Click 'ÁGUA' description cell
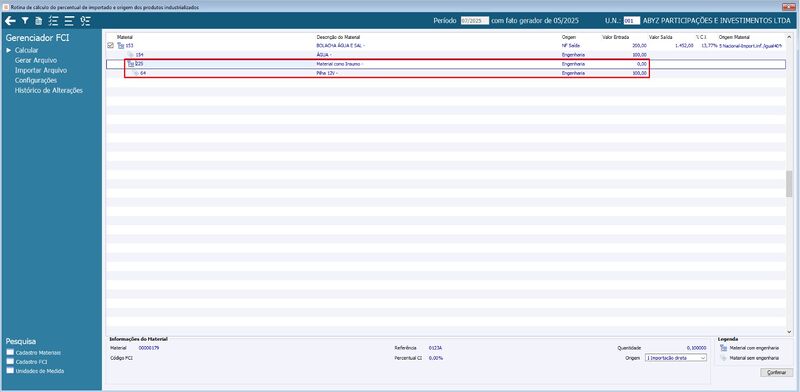 pyautogui.click(x=324, y=55)
